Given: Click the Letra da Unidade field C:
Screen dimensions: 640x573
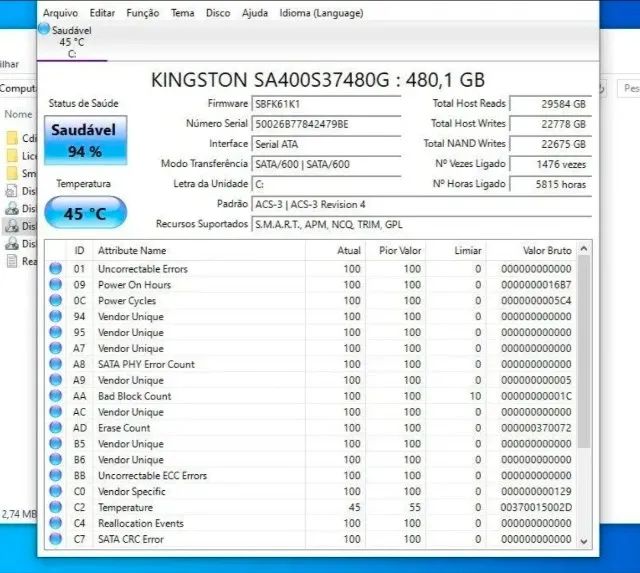Looking at the screenshot, I should pyautogui.click(x=326, y=184).
